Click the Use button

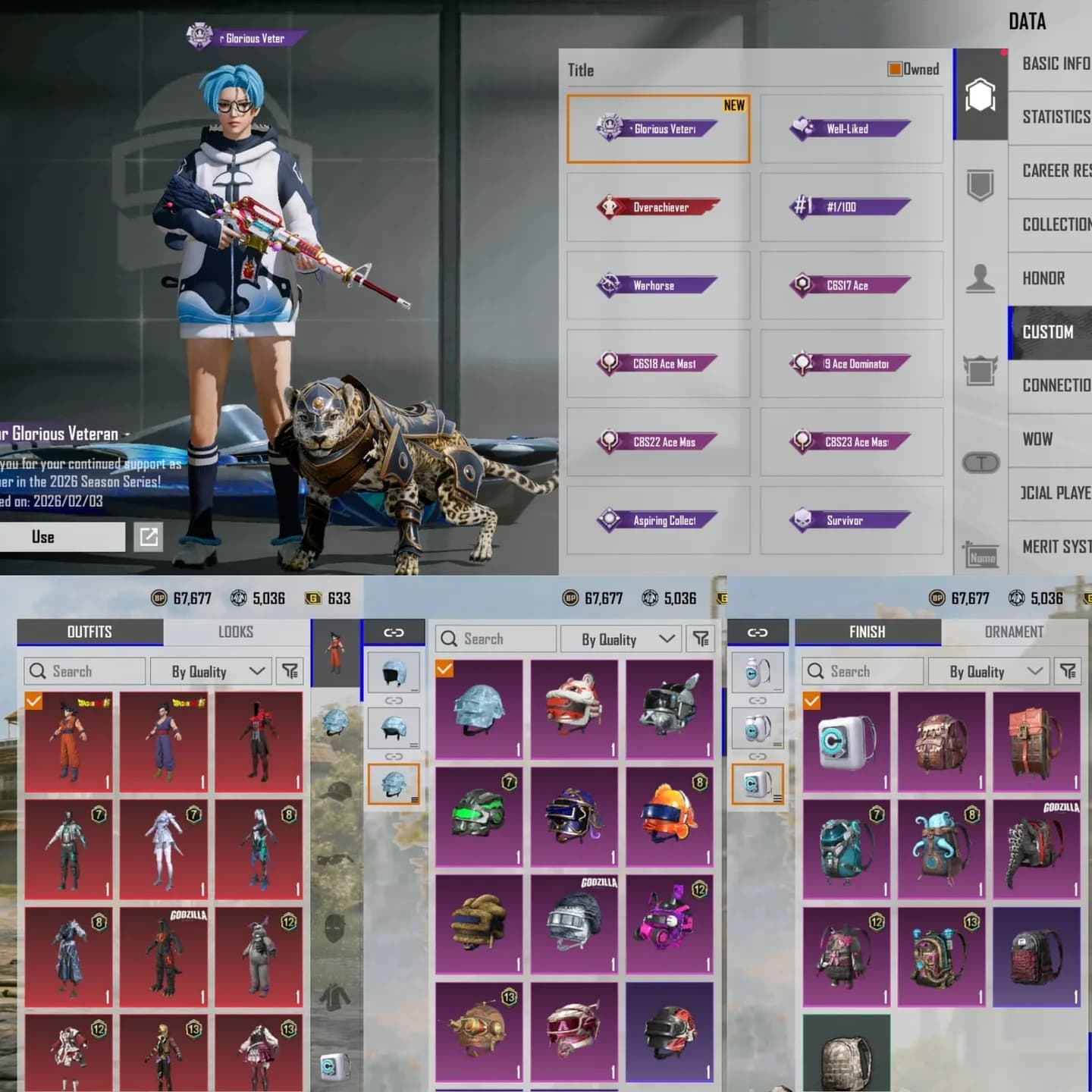click(62, 537)
